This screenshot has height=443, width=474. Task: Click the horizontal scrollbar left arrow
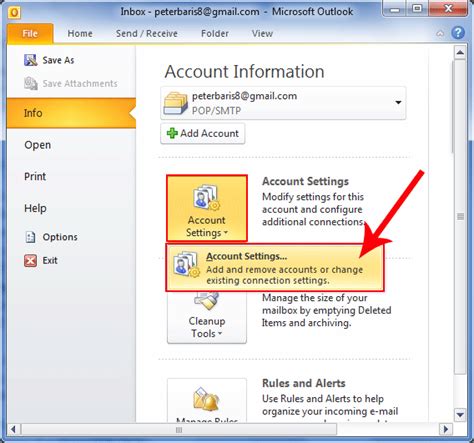click(13, 429)
